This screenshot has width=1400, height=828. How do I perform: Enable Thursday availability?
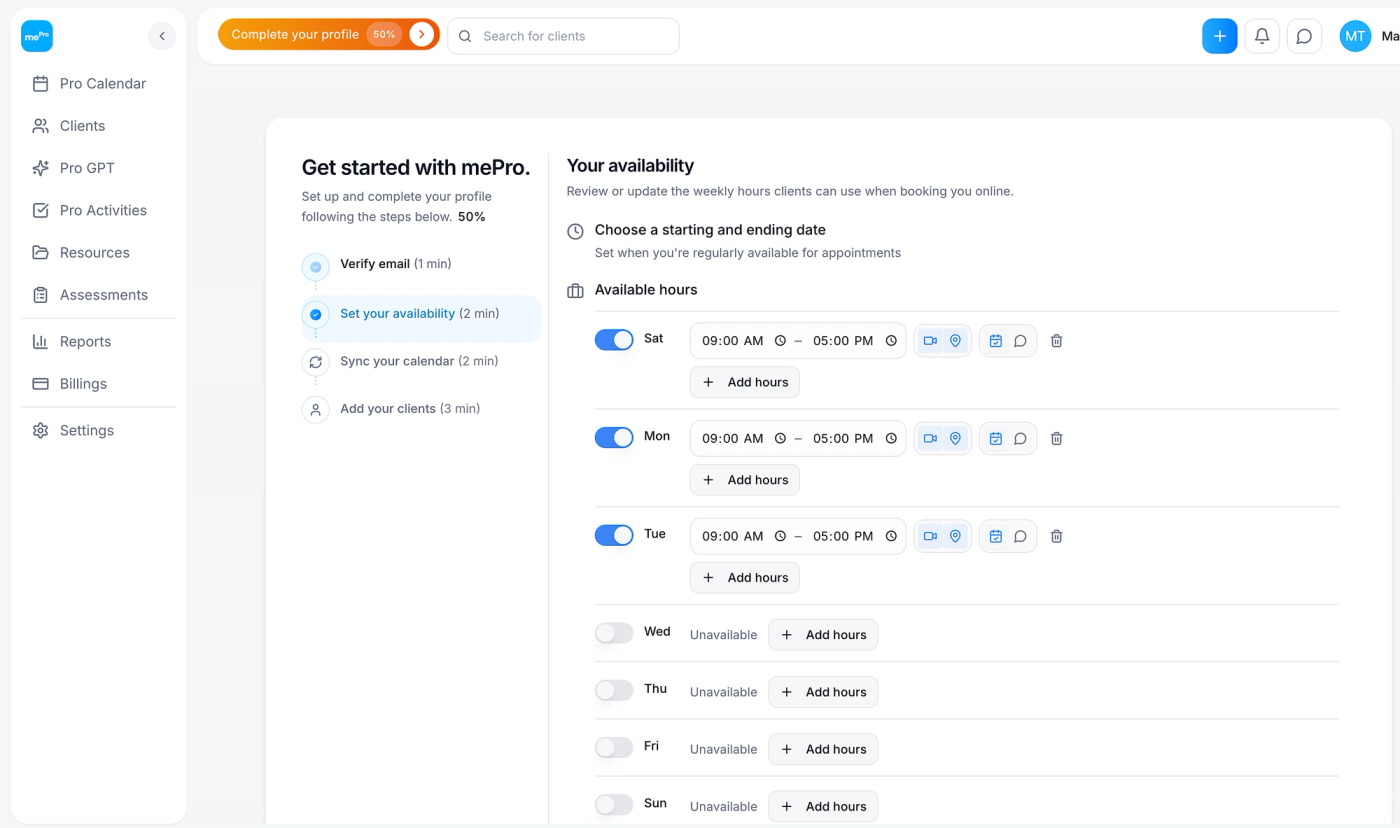(x=614, y=690)
